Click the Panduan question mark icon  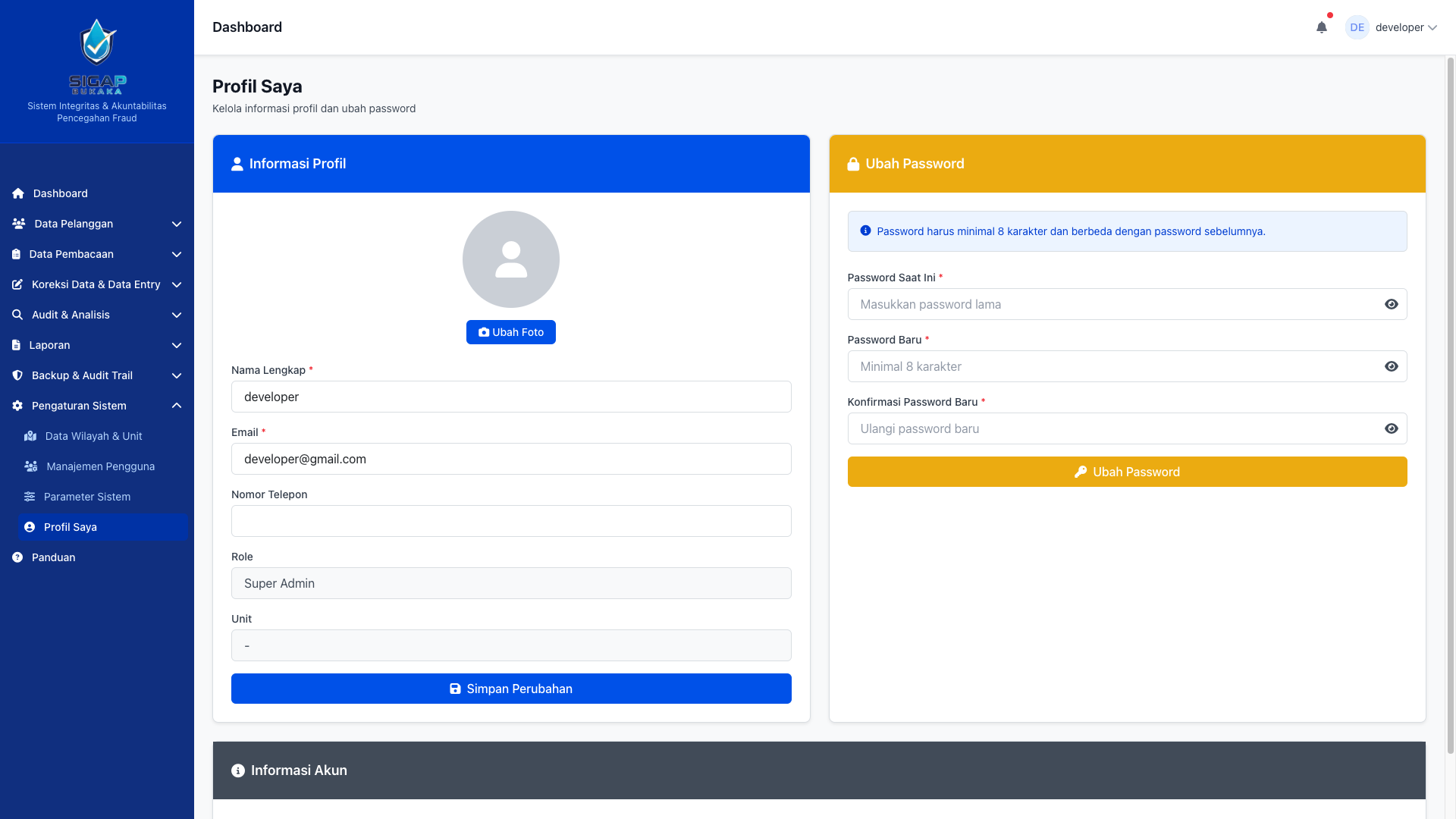coord(17,557)
